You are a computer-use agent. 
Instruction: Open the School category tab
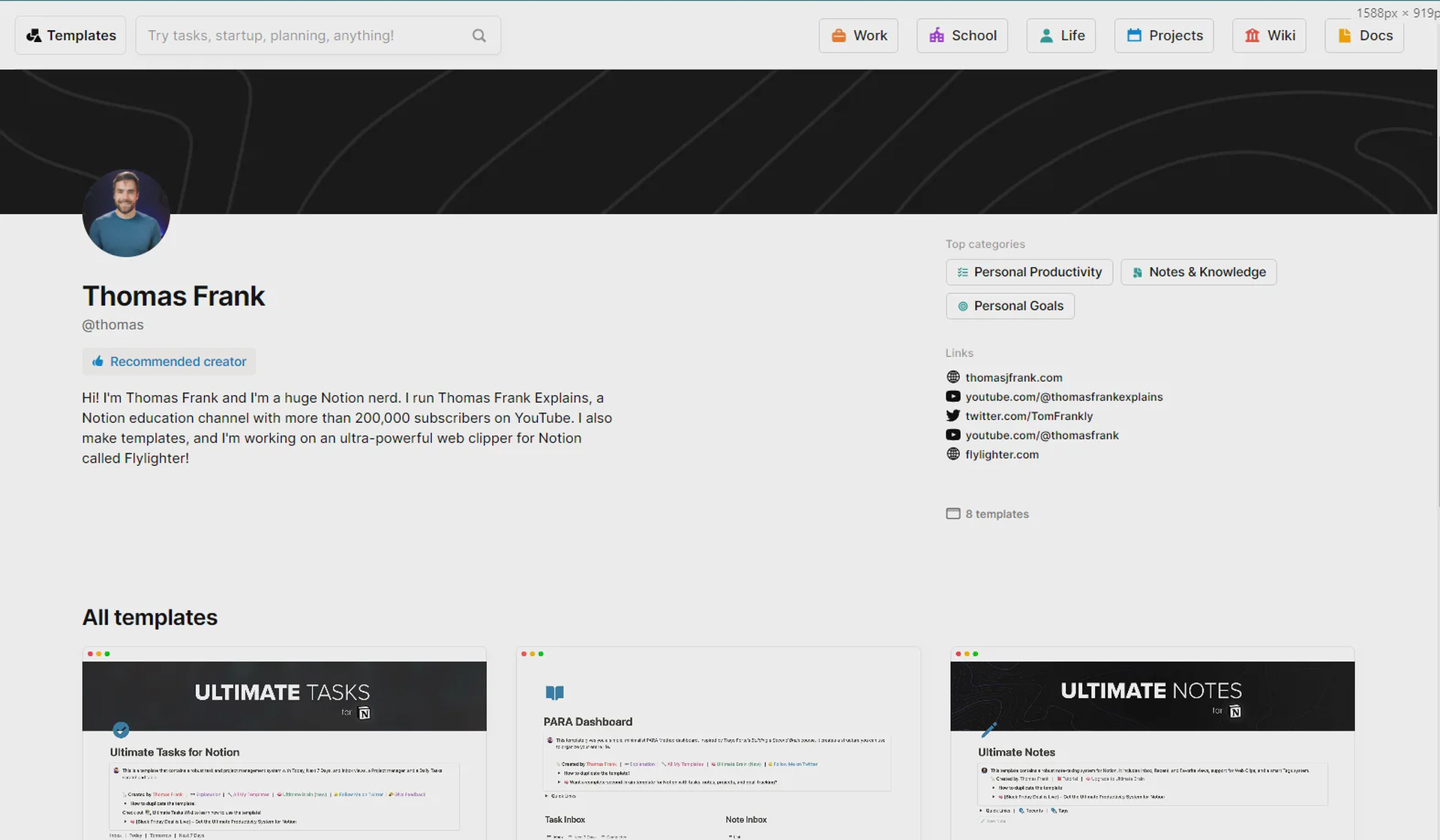click(x=962, y=35)
